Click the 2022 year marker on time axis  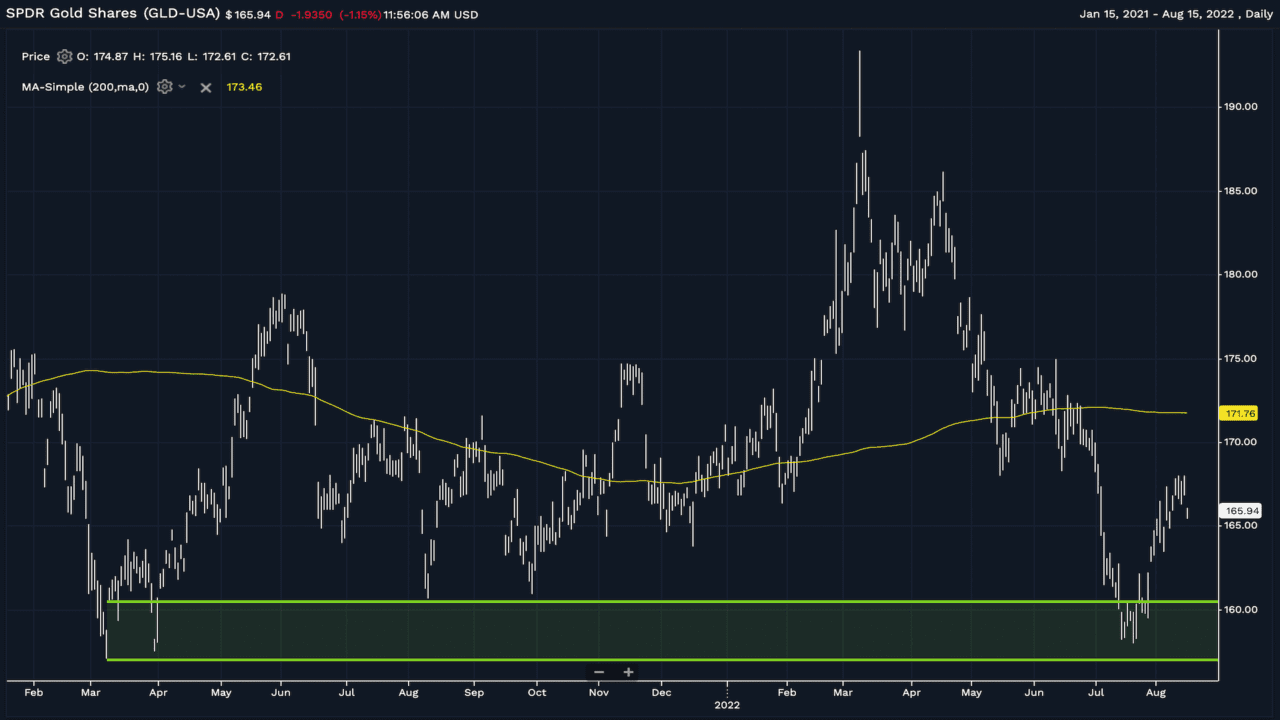coord(727,705)
